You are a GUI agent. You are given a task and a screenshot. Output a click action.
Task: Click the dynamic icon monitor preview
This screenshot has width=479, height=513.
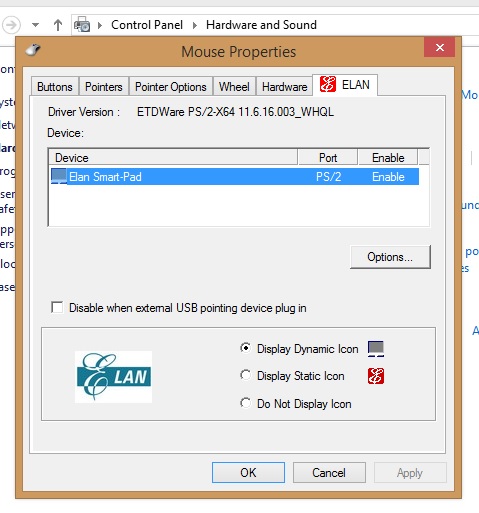pos(376,349)
